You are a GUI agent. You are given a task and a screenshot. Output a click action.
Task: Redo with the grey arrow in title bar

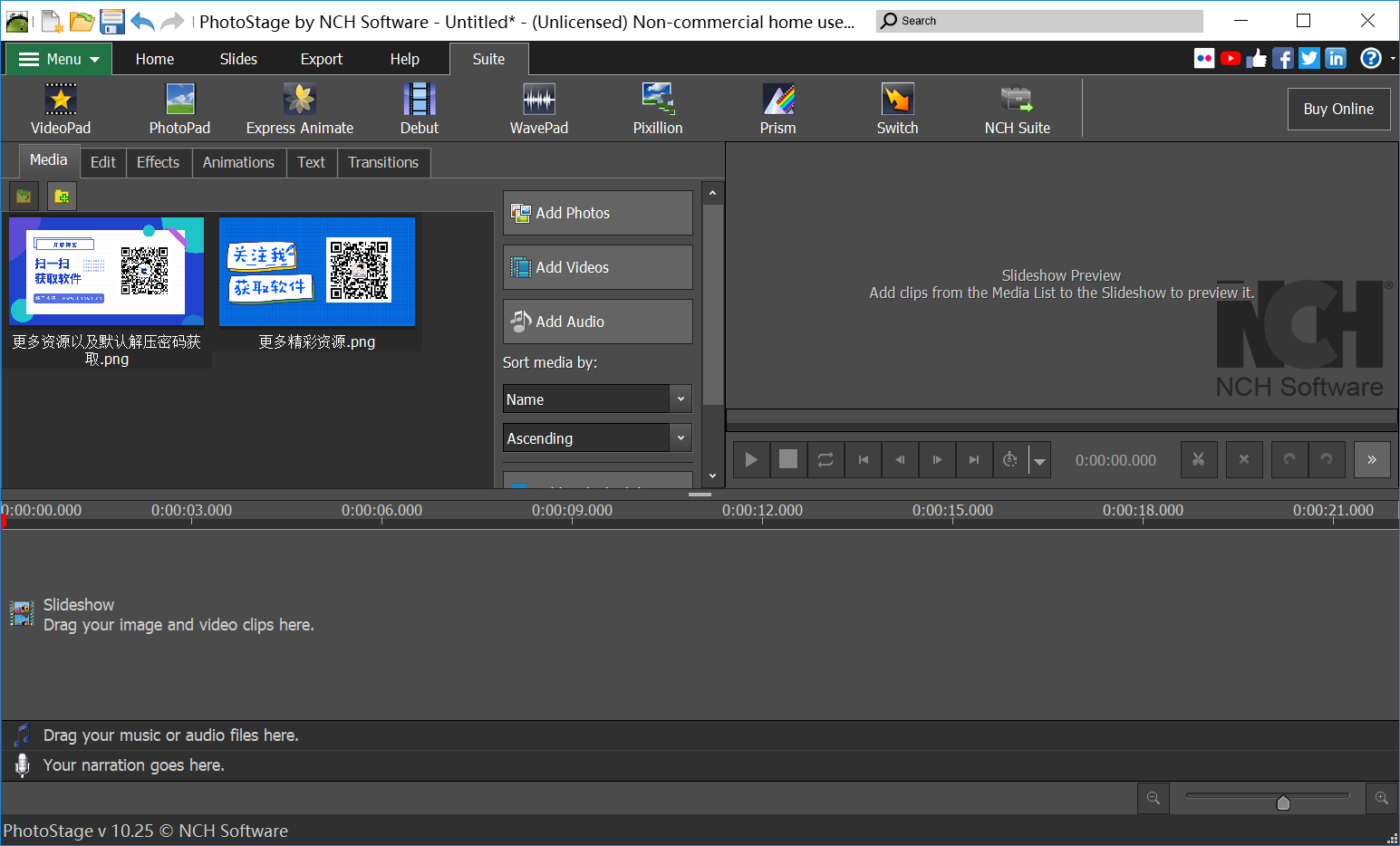click(x=172, y=21)
